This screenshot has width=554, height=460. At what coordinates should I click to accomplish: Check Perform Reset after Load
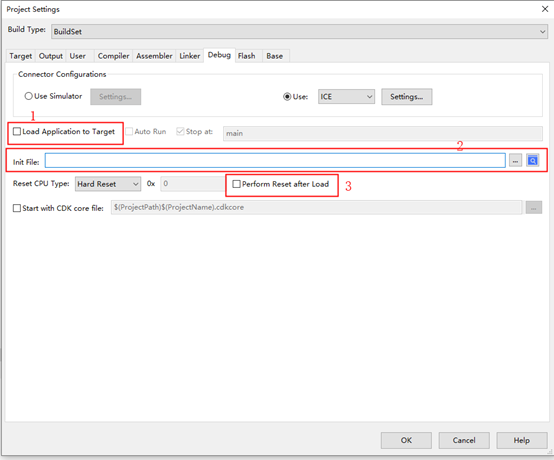tap(236, 184)
